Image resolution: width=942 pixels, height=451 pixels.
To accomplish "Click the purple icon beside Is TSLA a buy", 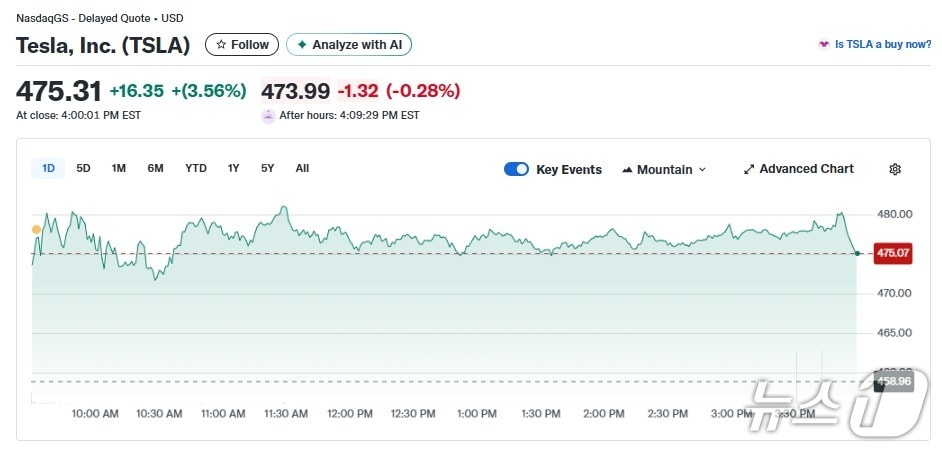I will (824, 45).
